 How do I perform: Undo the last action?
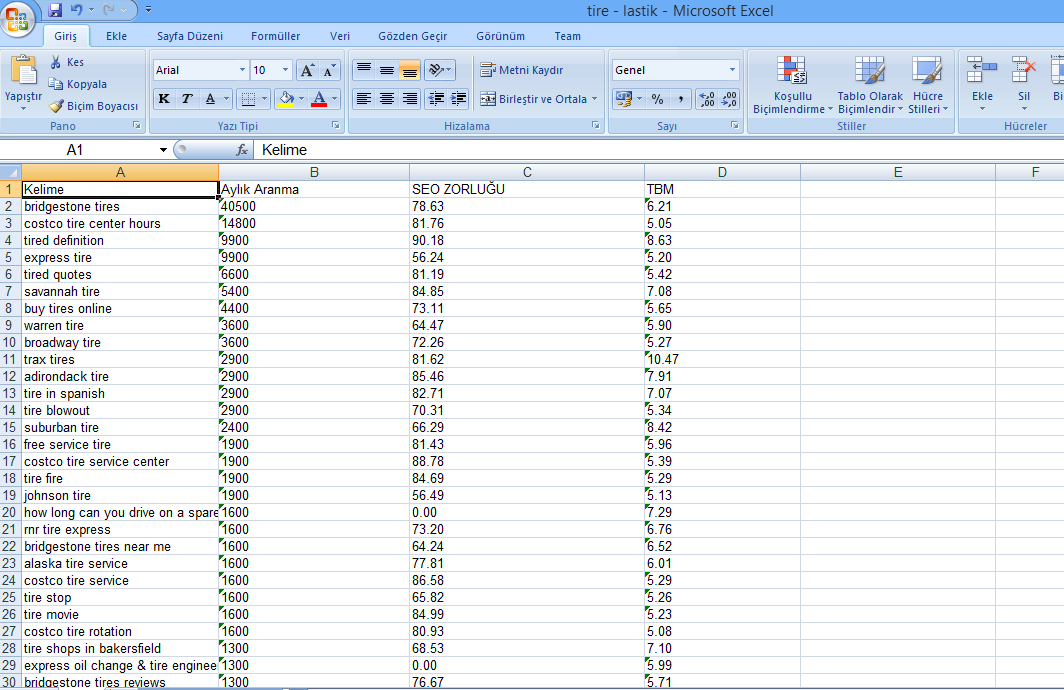pos(77,10)
